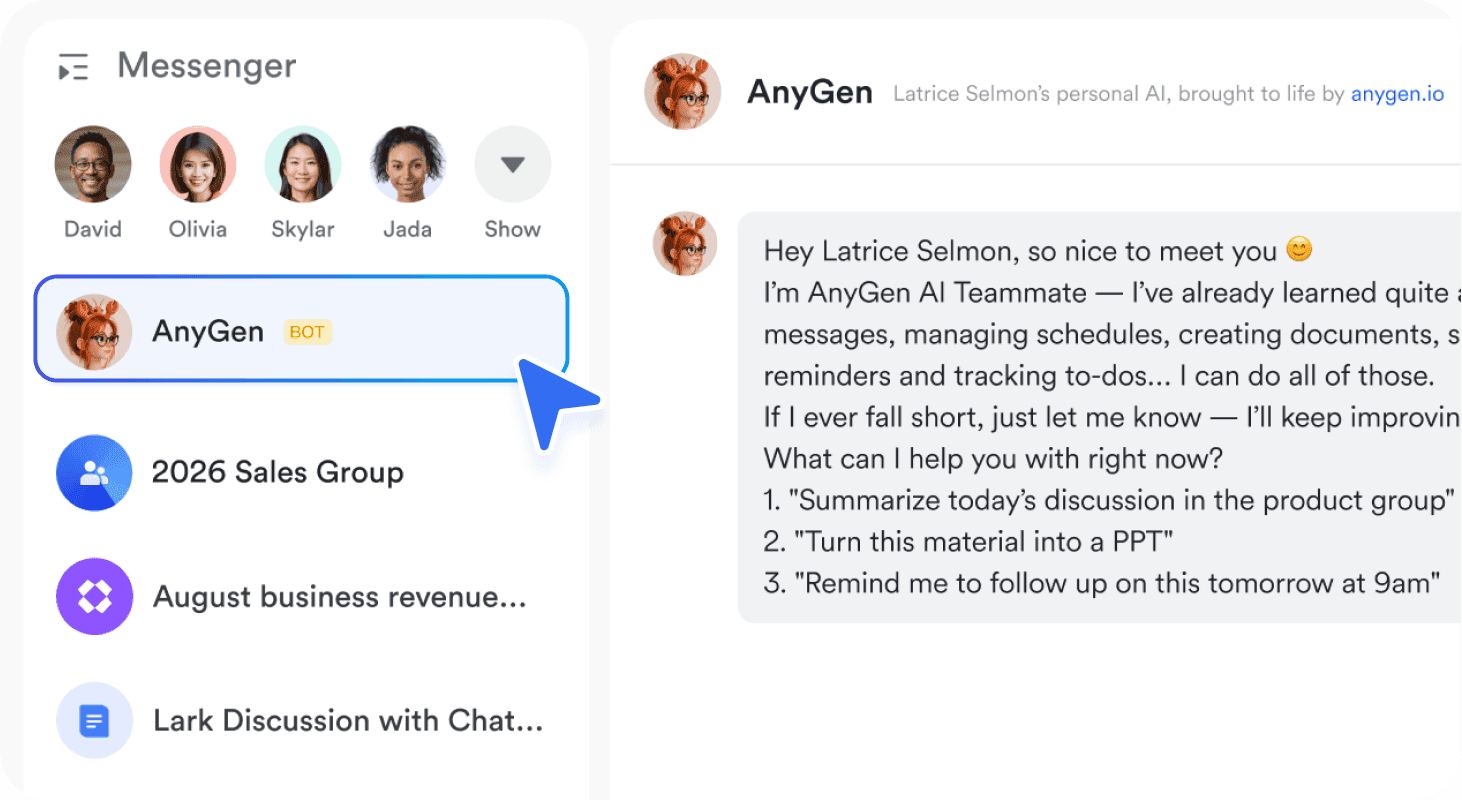Viewport: 1462px width, 800px height.
Task: Open Lark Discussion with Chat conversation
Action: [x=301, y=721]
